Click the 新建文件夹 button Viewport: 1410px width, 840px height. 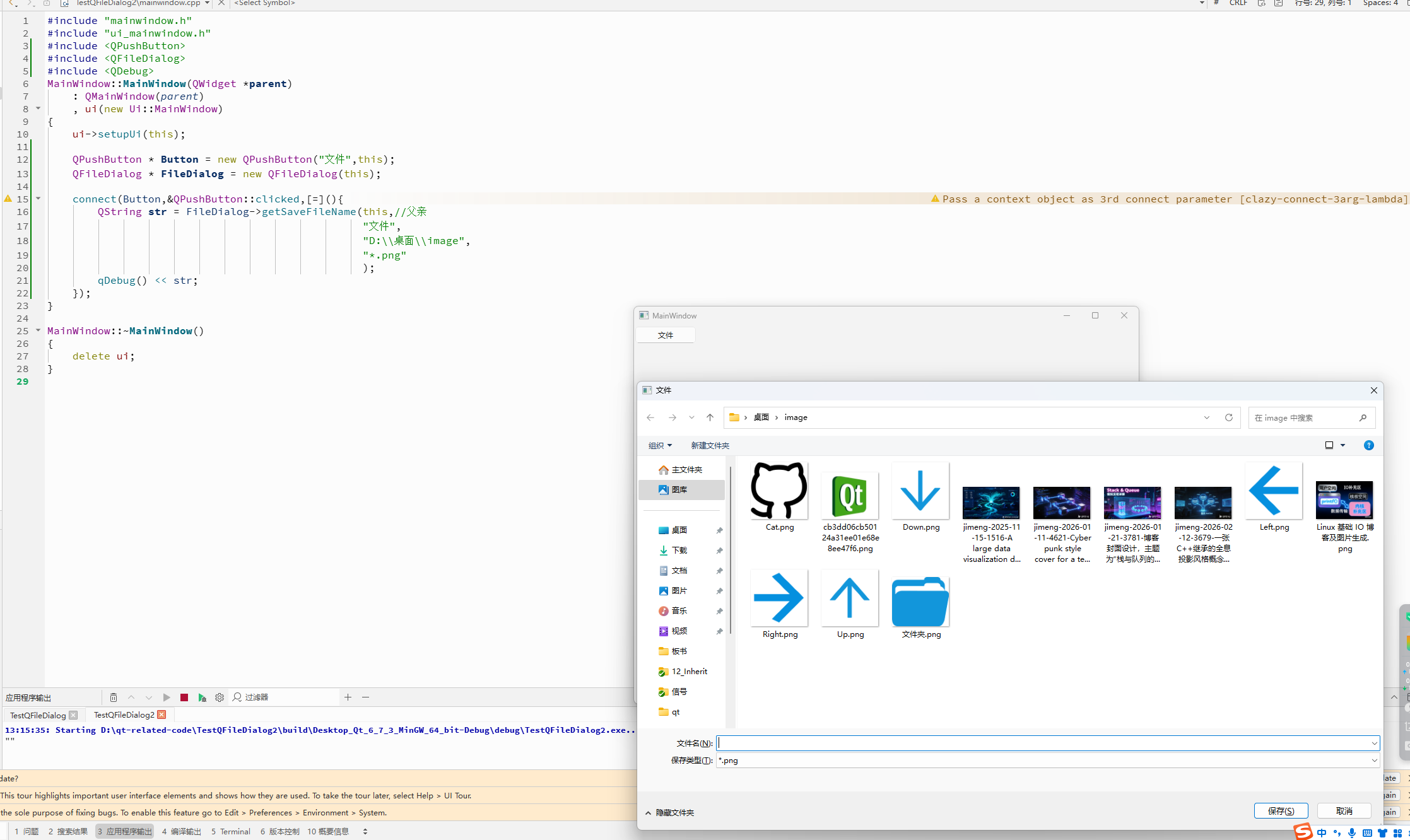click(710, 446)
